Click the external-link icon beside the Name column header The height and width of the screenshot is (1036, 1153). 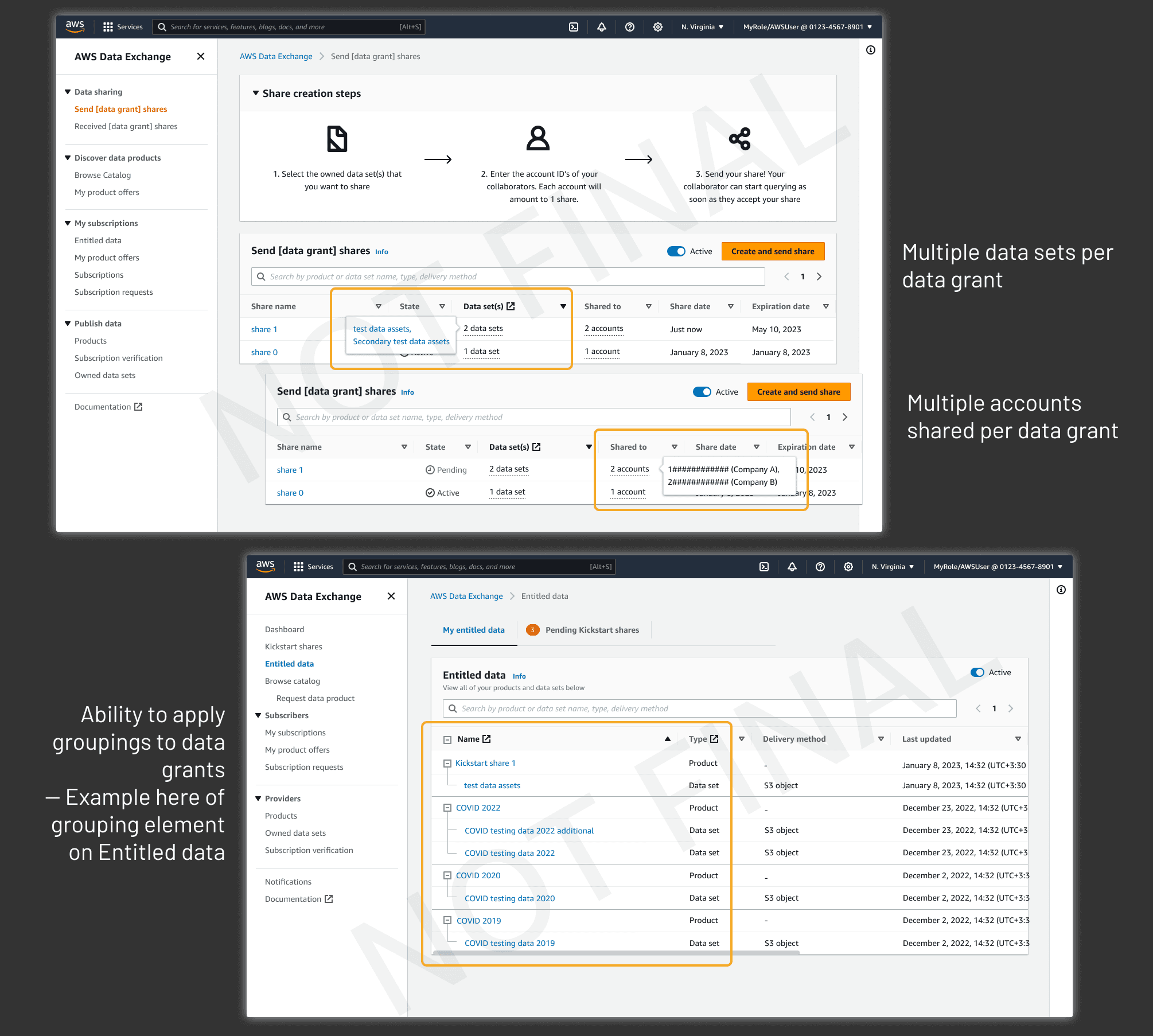click(x=486, y=739)
